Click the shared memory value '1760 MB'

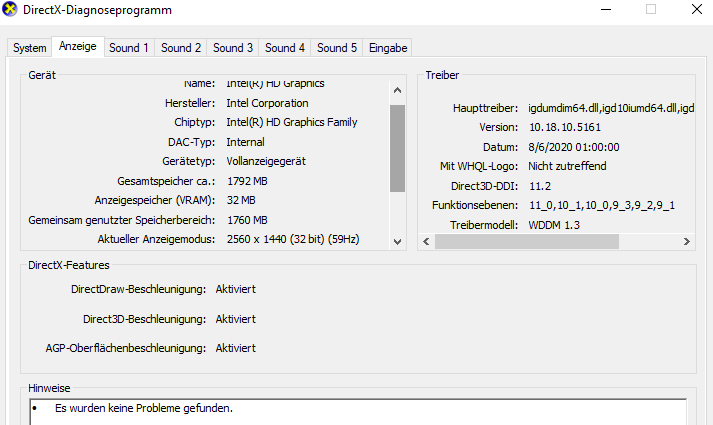click(x=247, y=220)
